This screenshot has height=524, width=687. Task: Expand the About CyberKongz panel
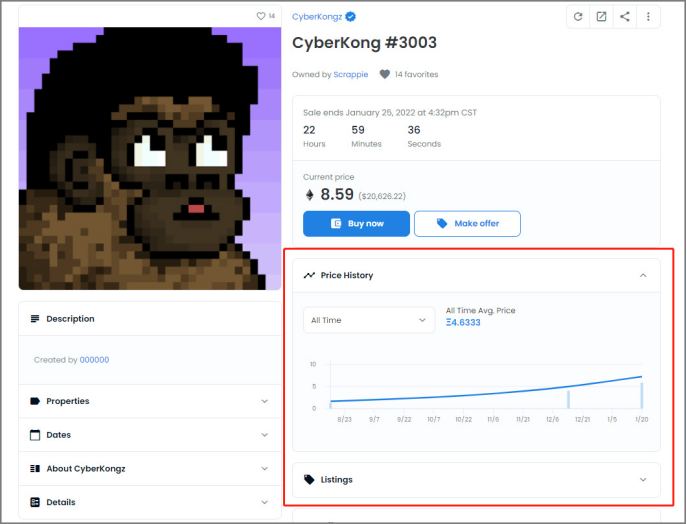tap(264, 468)
